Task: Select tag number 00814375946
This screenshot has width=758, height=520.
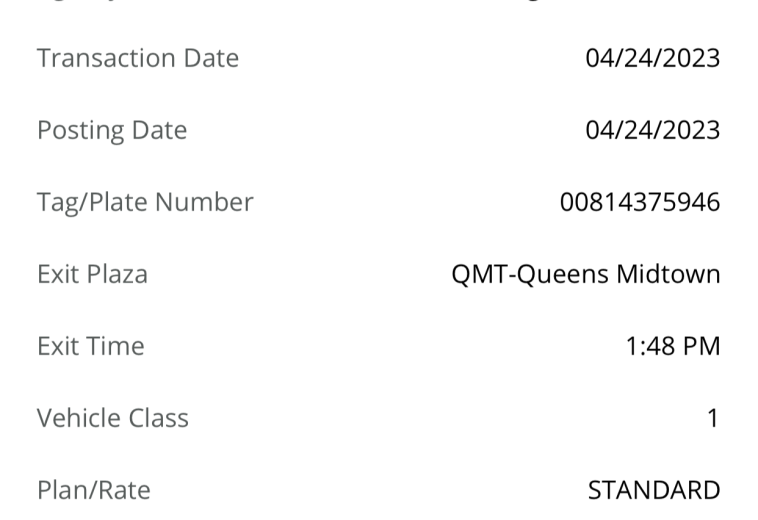Action: pyautogui.click(x=640, y=202)
